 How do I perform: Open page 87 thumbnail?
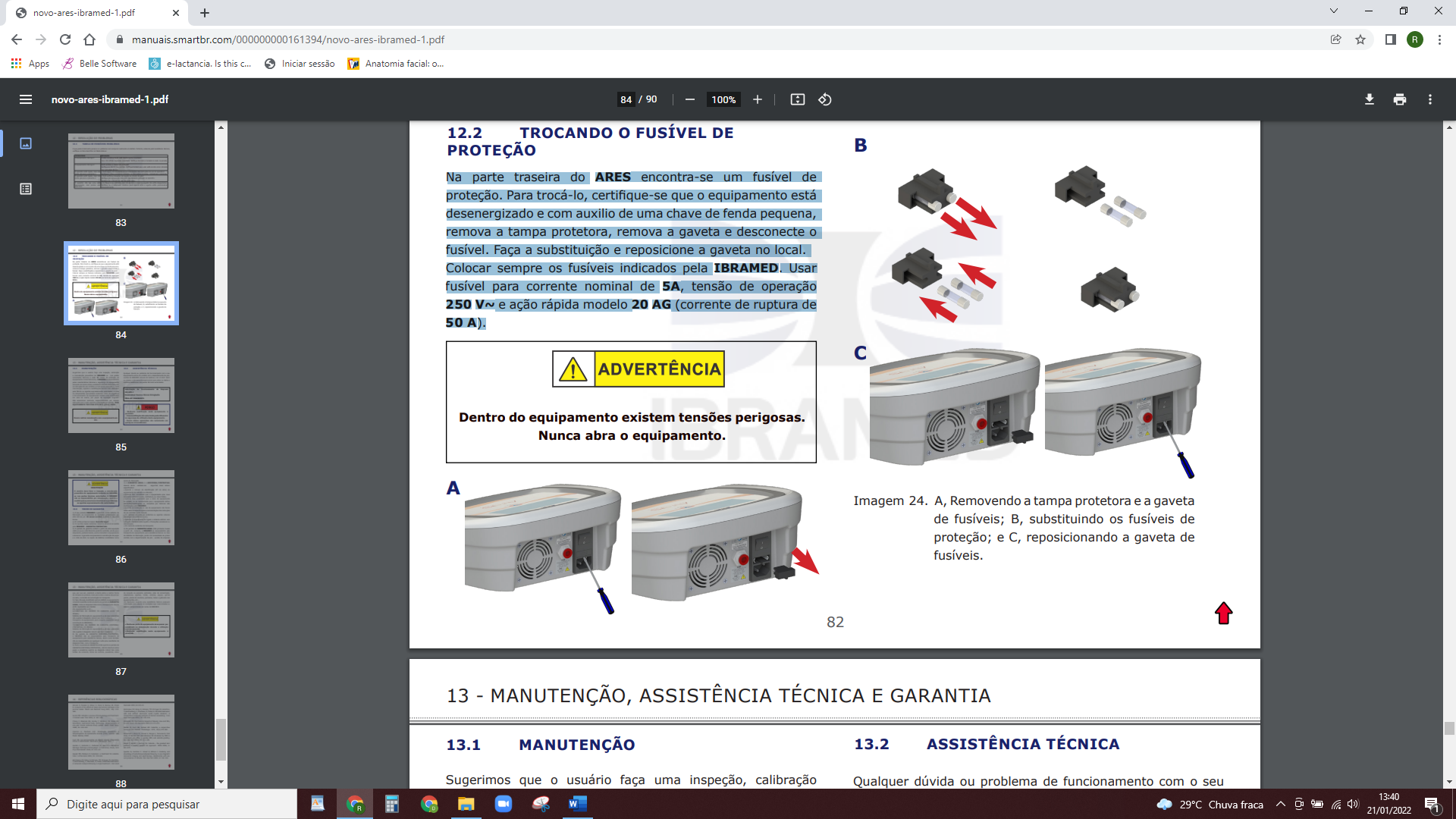pos(121,620)
